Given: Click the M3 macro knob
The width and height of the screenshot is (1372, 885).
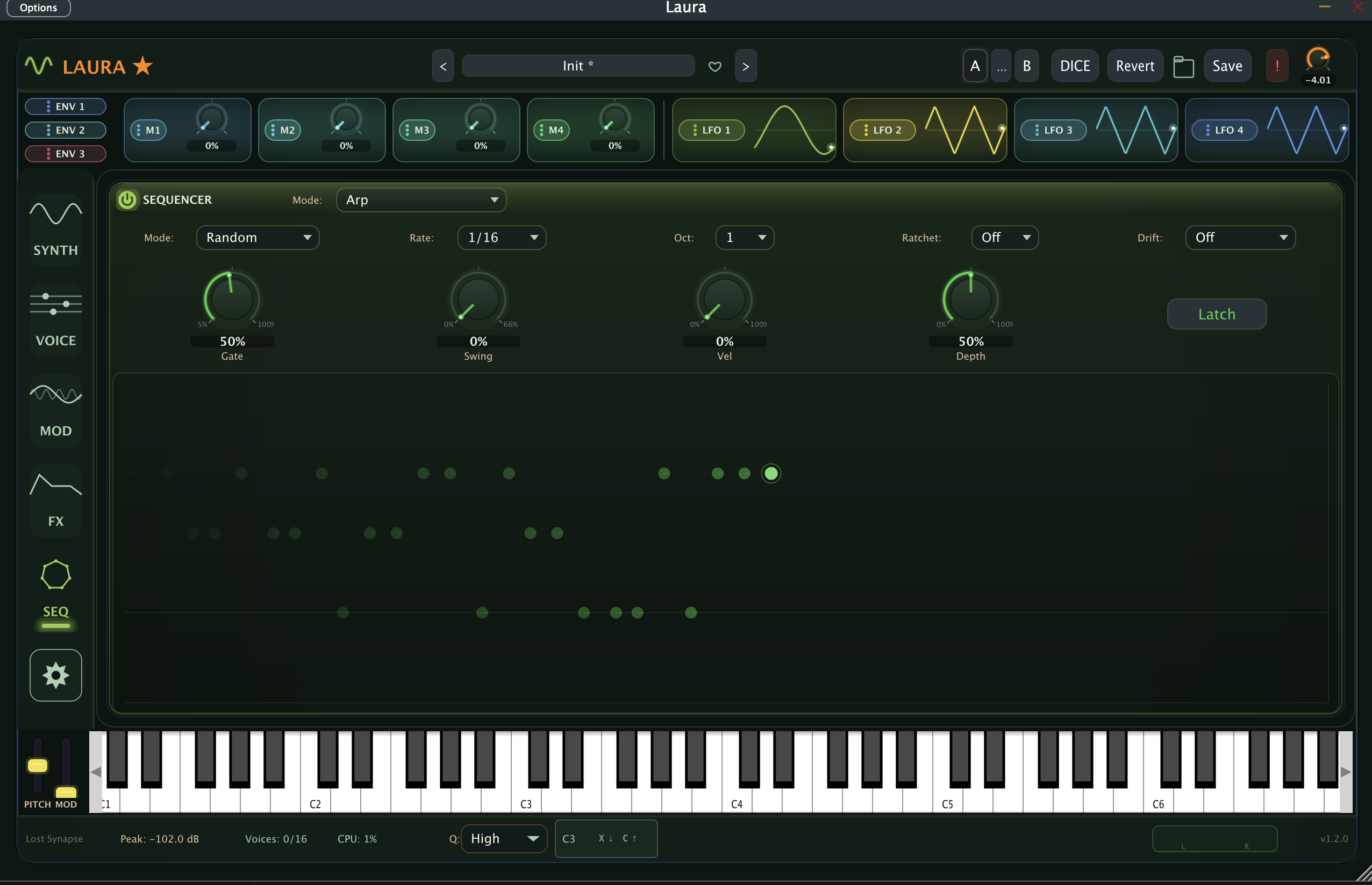Looking at the screenshot, I should click(480, 119).
